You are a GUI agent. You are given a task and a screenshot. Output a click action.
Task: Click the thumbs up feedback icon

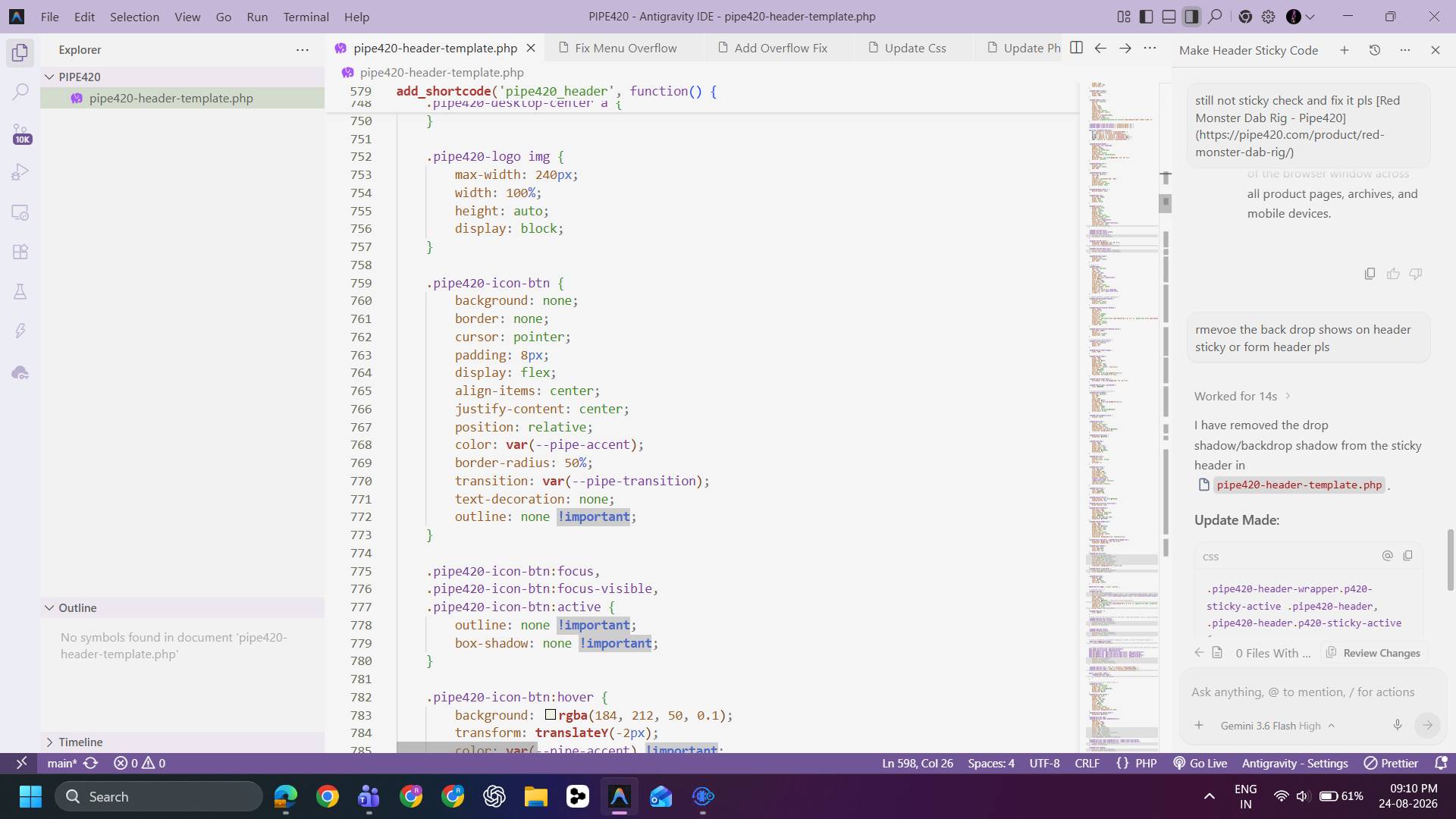(x=1393, y=274)
